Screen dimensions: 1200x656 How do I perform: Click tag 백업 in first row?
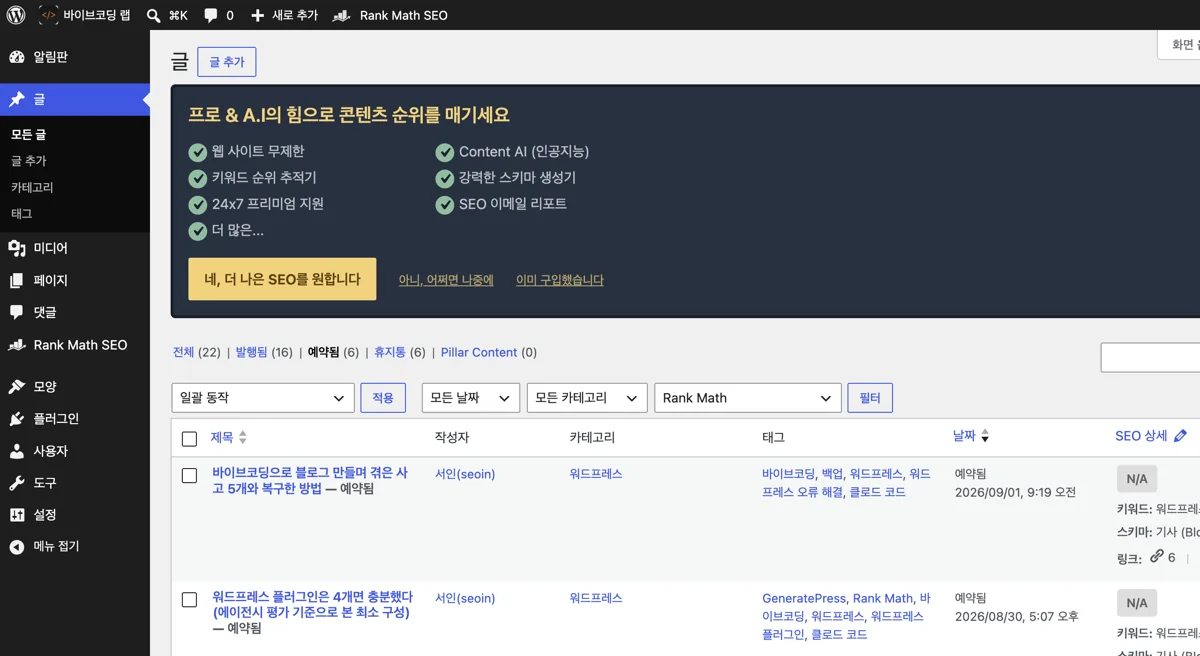coord(832,474)
